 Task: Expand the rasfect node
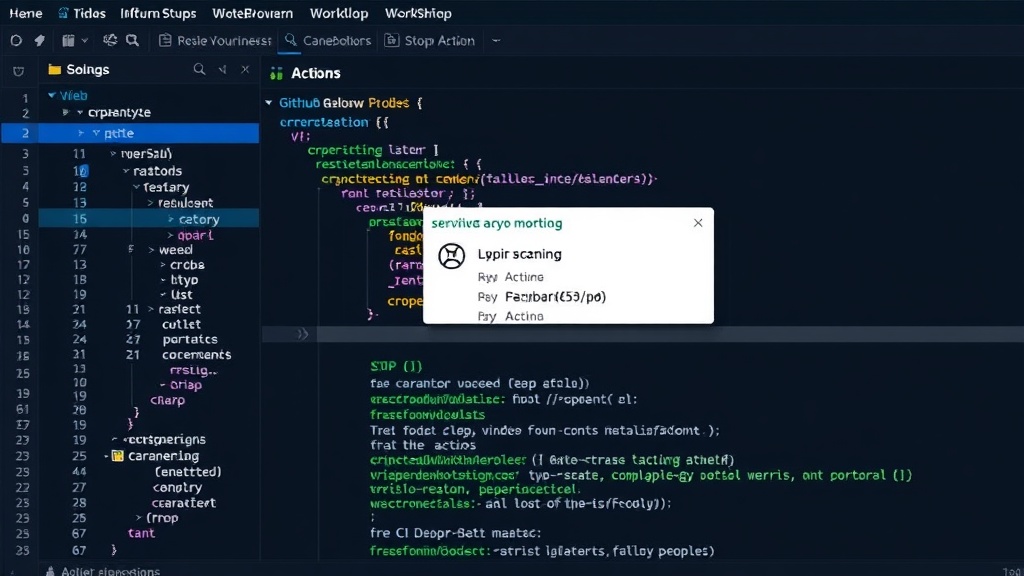click(x=151, y=310)
